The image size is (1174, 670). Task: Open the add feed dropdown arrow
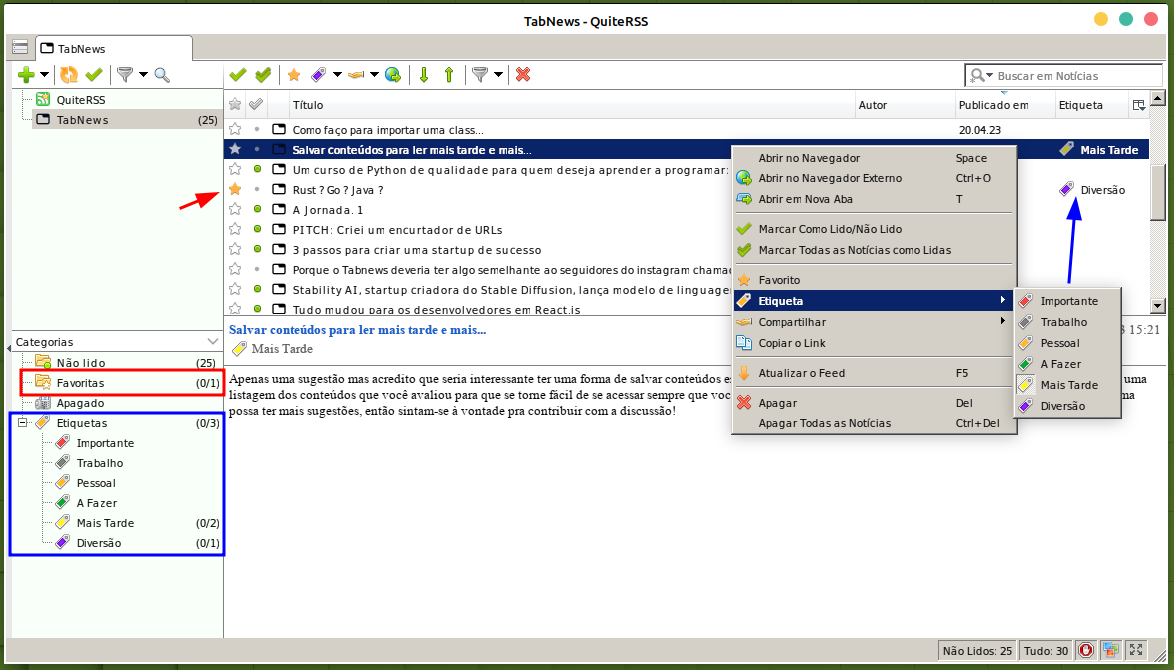[x=44, y=75]
